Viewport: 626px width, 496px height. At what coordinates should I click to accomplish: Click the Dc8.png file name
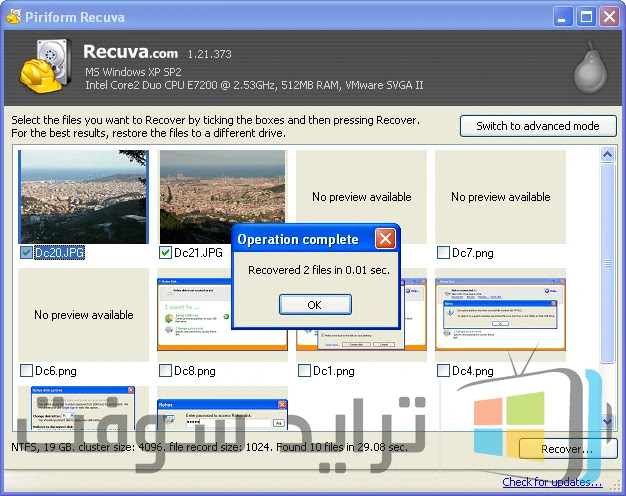(x=195, y=371)
